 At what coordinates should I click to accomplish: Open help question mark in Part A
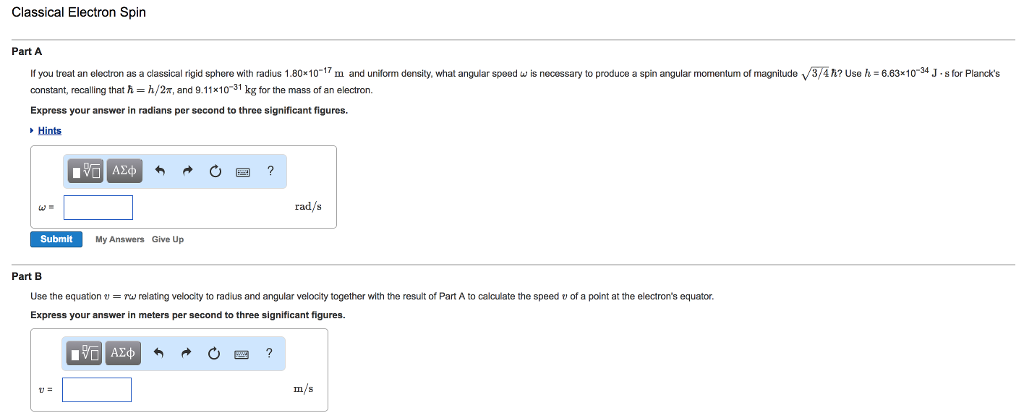(x=270, y=171)
